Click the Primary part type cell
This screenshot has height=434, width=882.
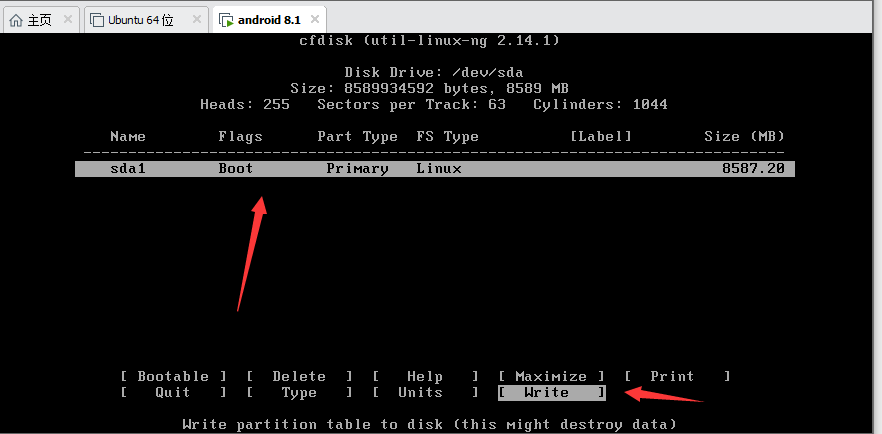click(x=358, y=169)
